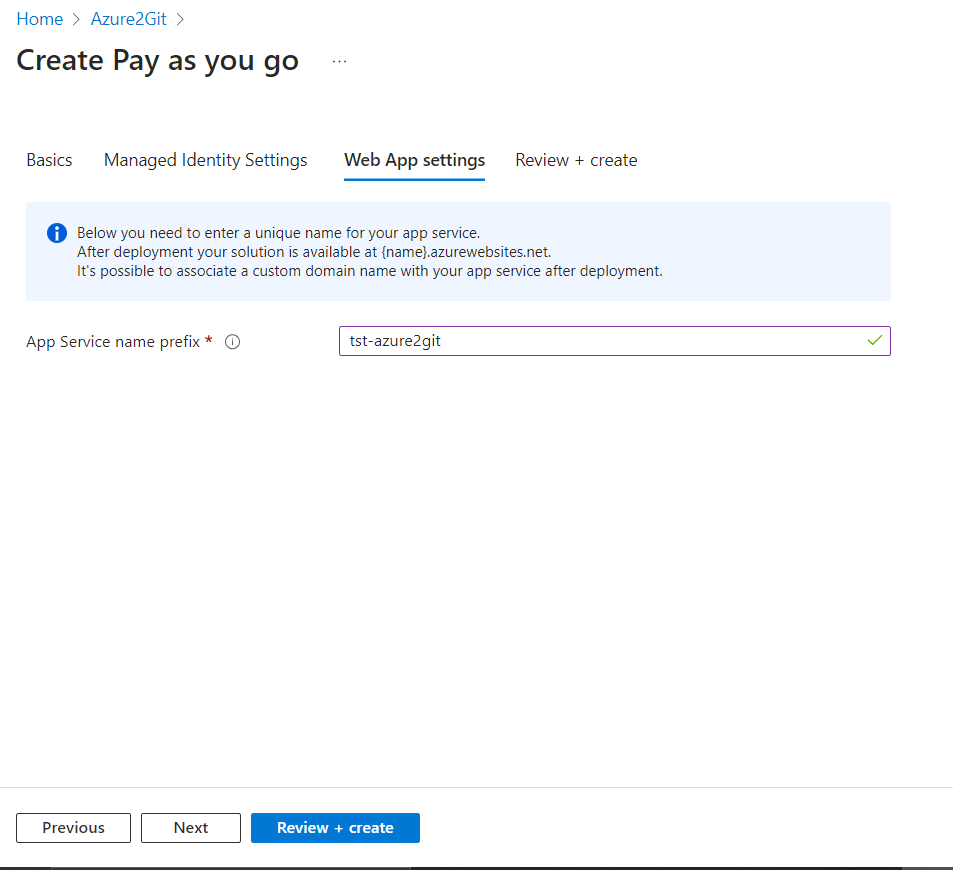Click the chevron after the Azure2Git breadcrumb

[180, 18]
